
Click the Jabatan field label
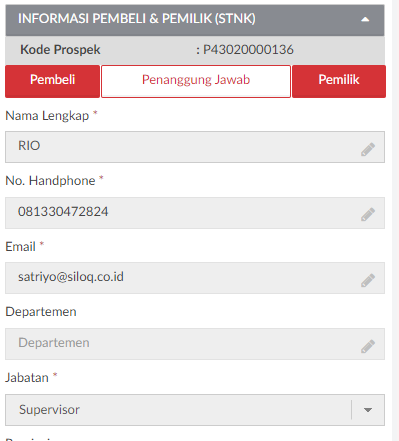(27, 378)
